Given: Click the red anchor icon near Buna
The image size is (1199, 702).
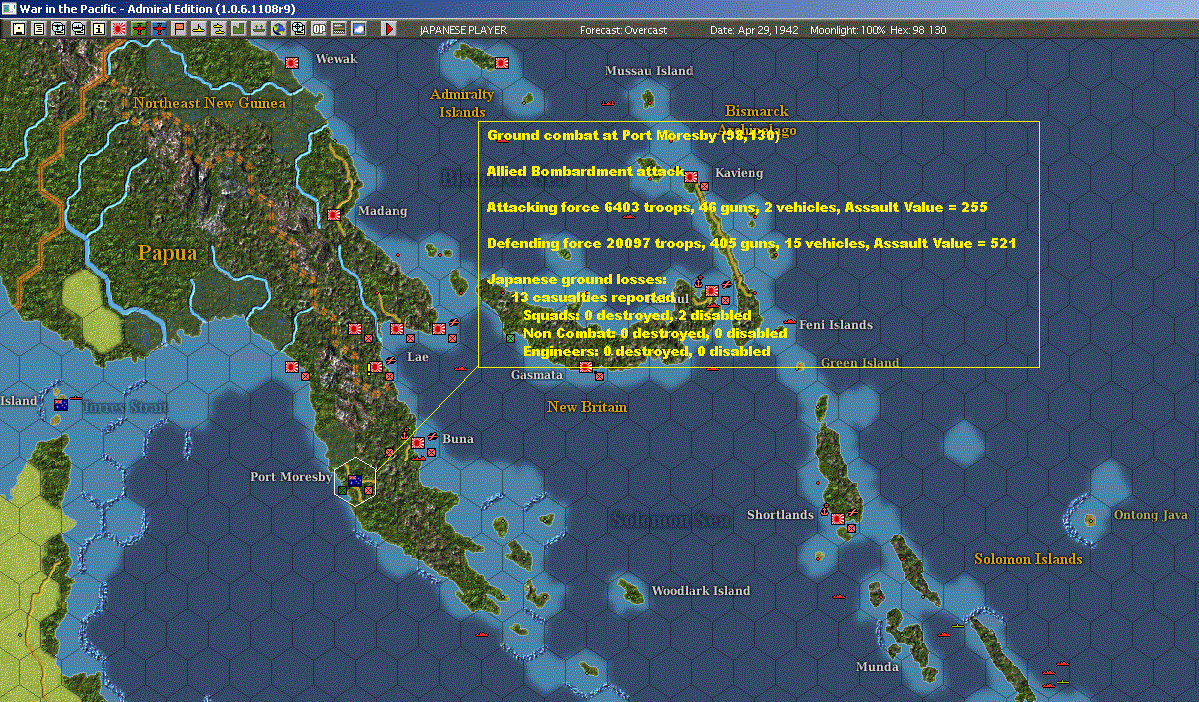Looking at the screenshot, I should coord(406,434).
